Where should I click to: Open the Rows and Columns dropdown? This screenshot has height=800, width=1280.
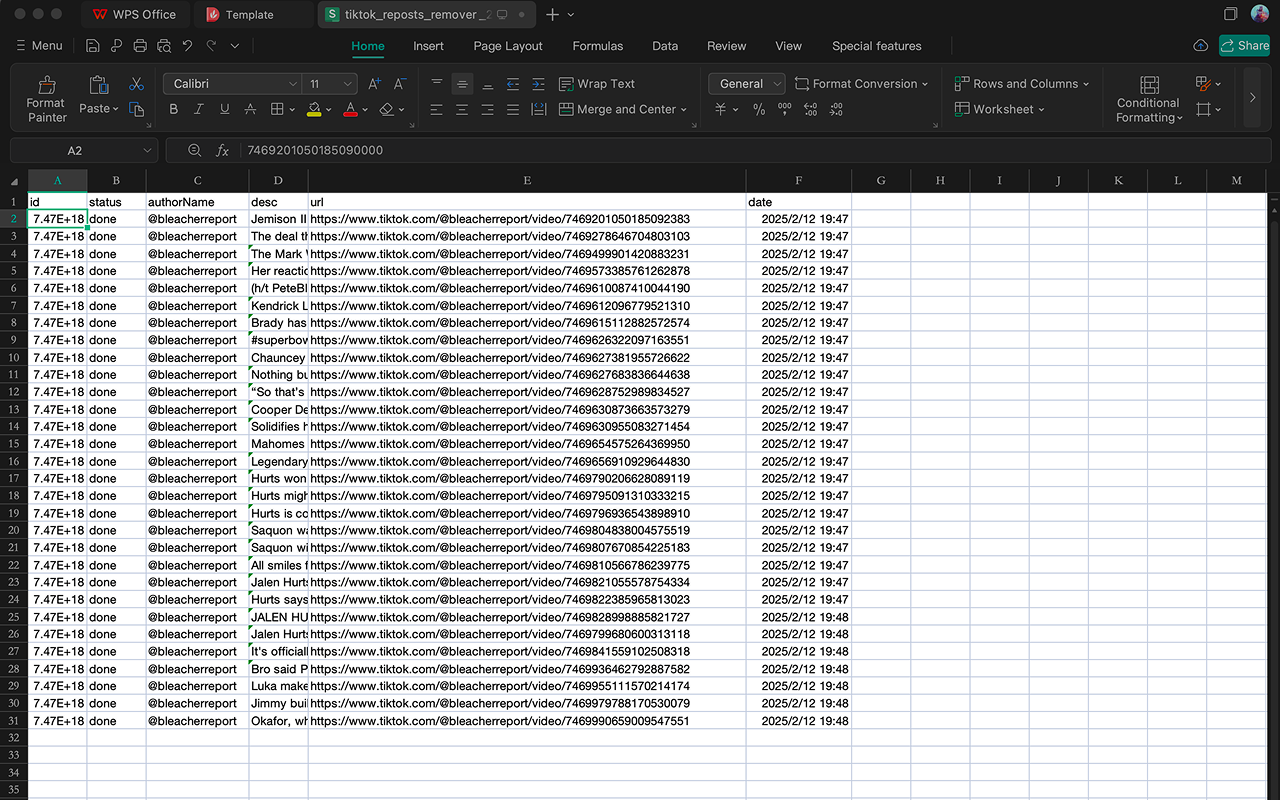1021,84
